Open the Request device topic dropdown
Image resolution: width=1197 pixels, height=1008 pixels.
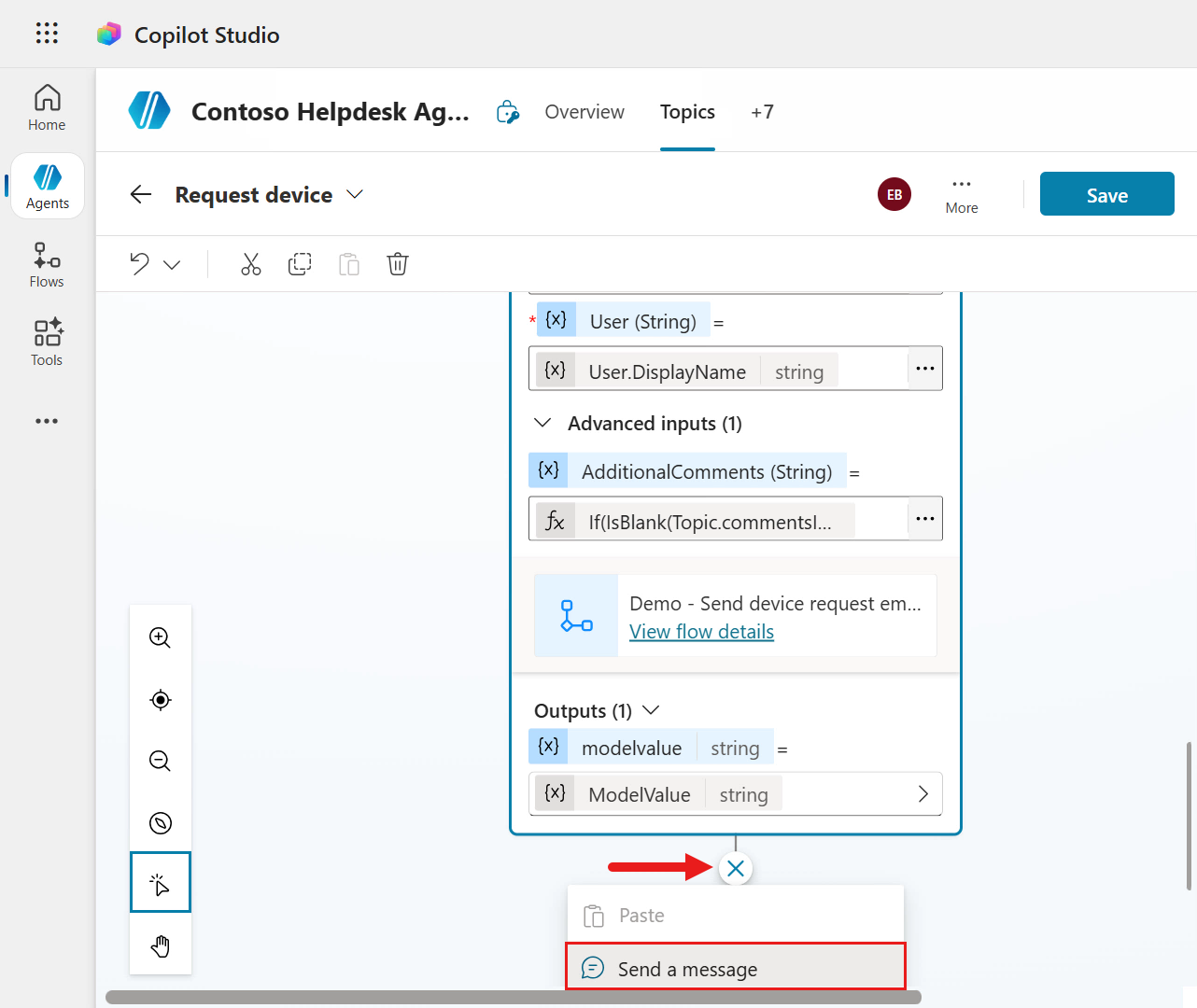(x=354, y=194)
